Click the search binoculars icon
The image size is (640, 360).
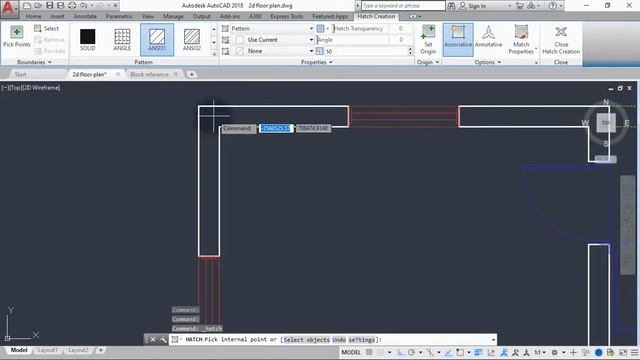(x=451, y=6)
